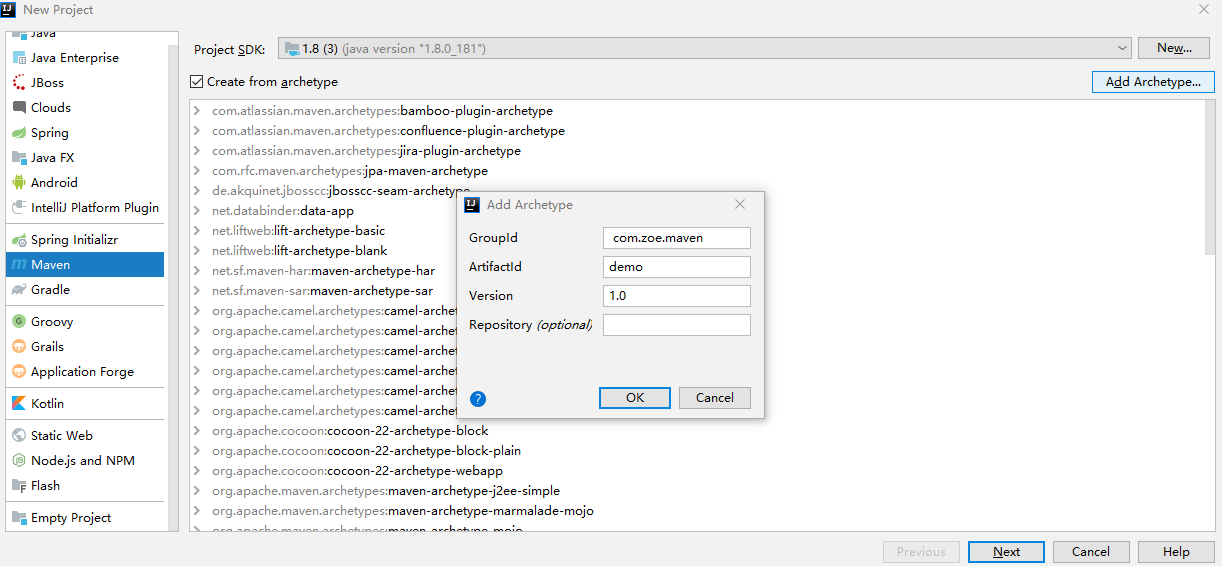1222x566 pixels.
Task: Click the IntelliJ Platform Plugin icon
Action: [19, 208]
